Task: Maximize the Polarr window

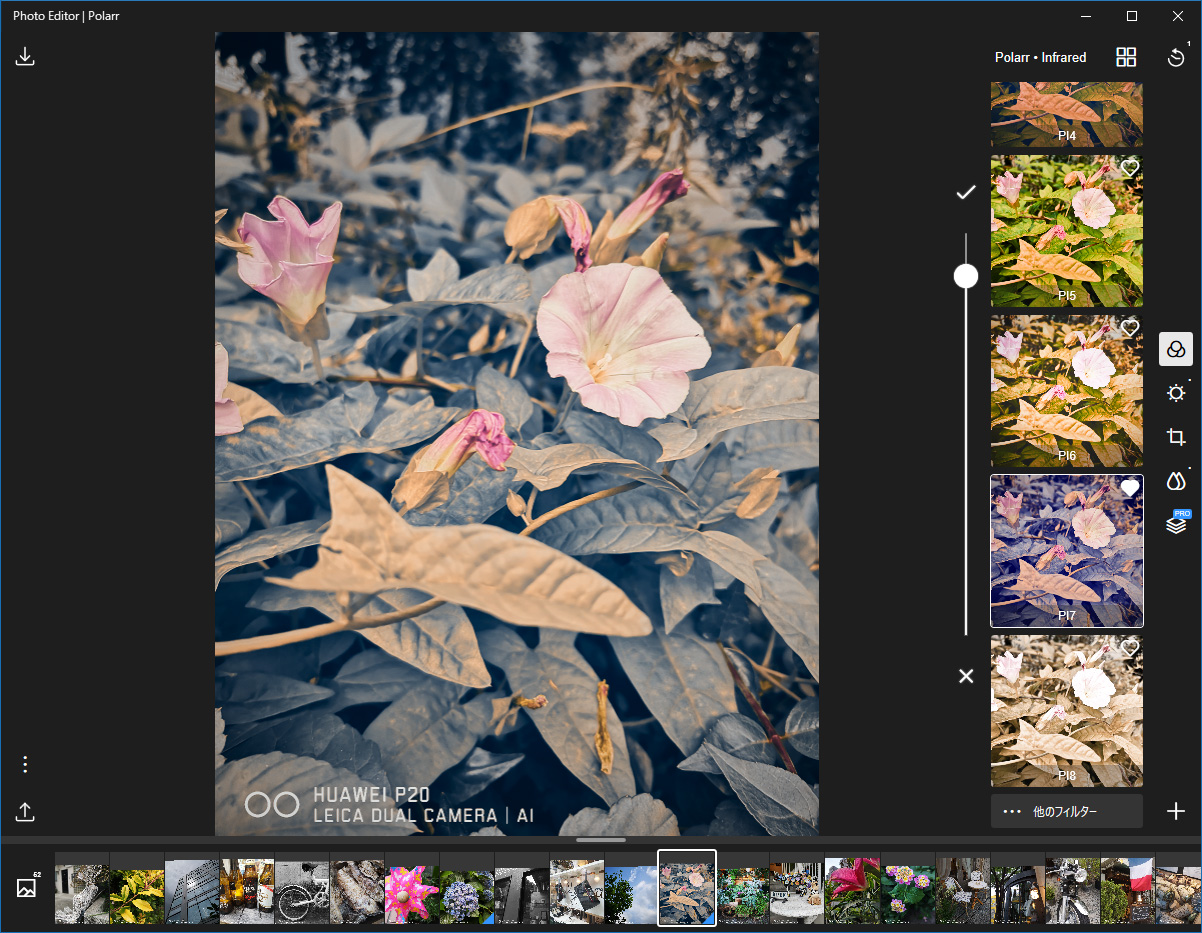Action: tap(1132, 16)
